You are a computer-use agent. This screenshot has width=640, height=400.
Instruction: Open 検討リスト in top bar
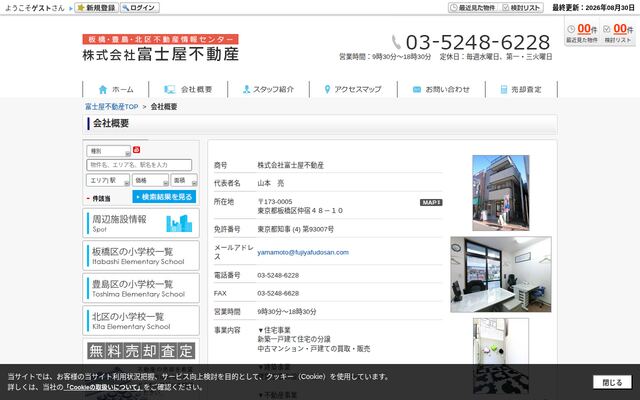[522, 8]
